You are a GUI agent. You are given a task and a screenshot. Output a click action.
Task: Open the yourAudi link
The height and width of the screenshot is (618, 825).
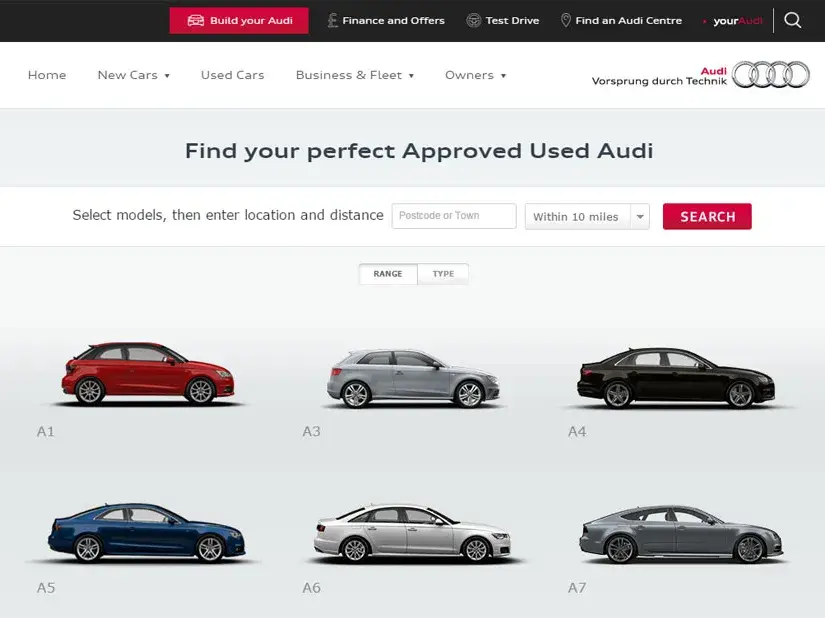coord(736,21)
